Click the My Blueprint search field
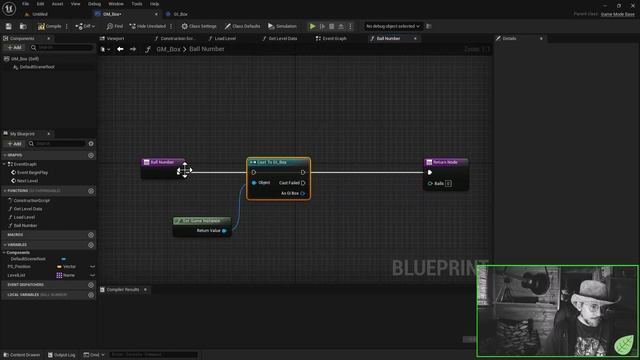640x360 pixels. 57,144
